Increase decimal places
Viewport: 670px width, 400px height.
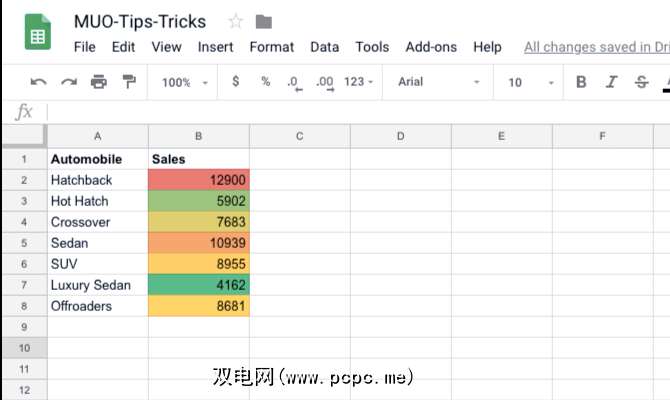tap(324, 82)
